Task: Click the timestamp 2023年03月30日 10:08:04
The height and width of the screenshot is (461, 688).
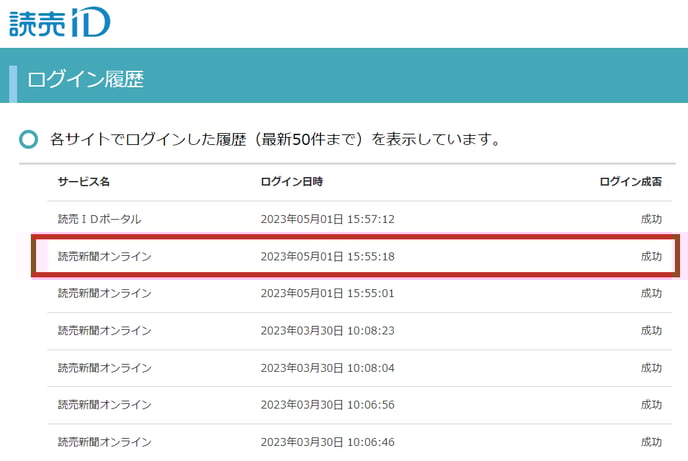Action: 328,368
